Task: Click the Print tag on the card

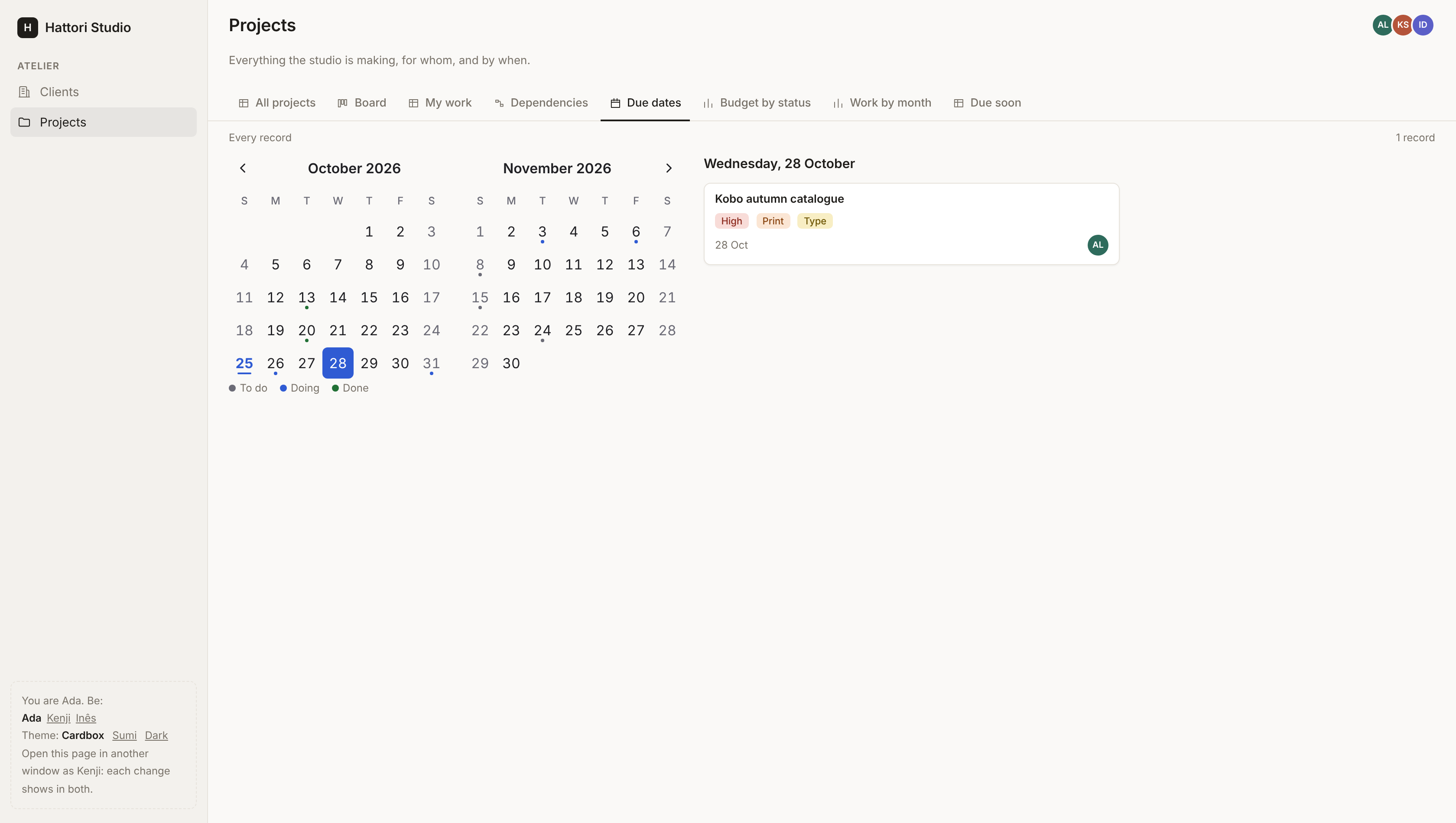Action: [x=773, y=221]
